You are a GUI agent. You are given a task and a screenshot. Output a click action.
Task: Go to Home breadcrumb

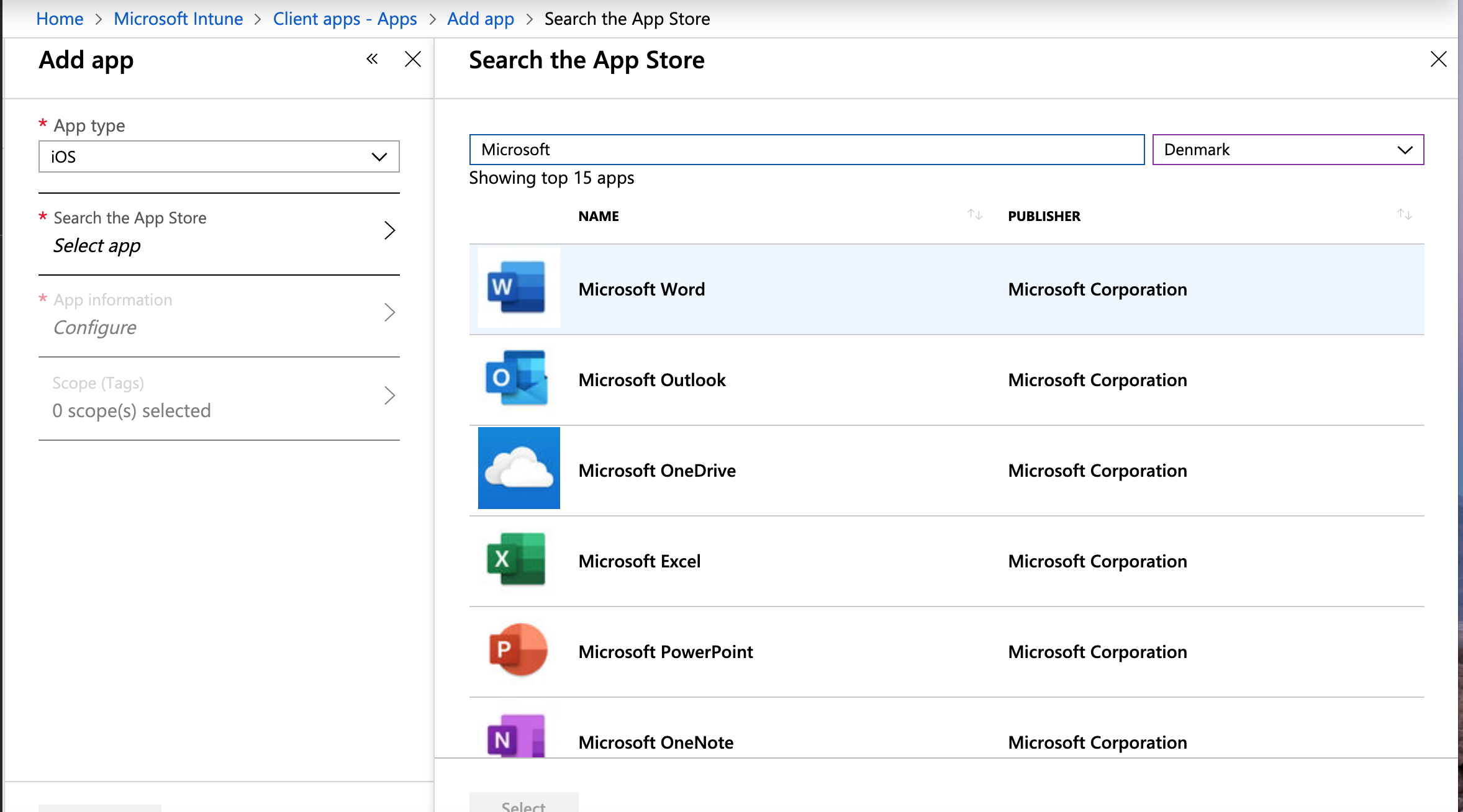click(60, 19)
